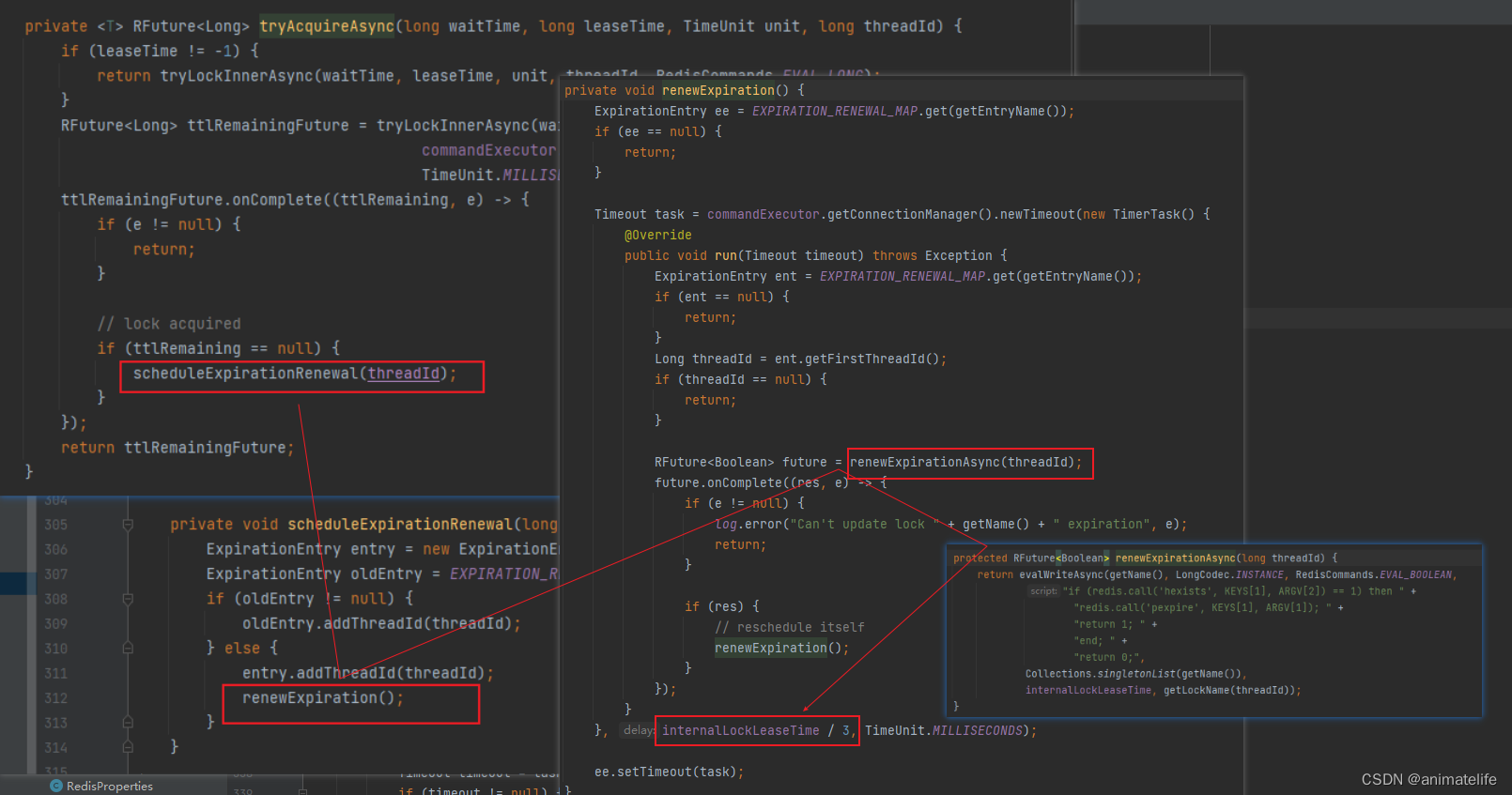Click renewExpiration() on line 312
Screen dimensions: 1512x795
tap(322, 697)
